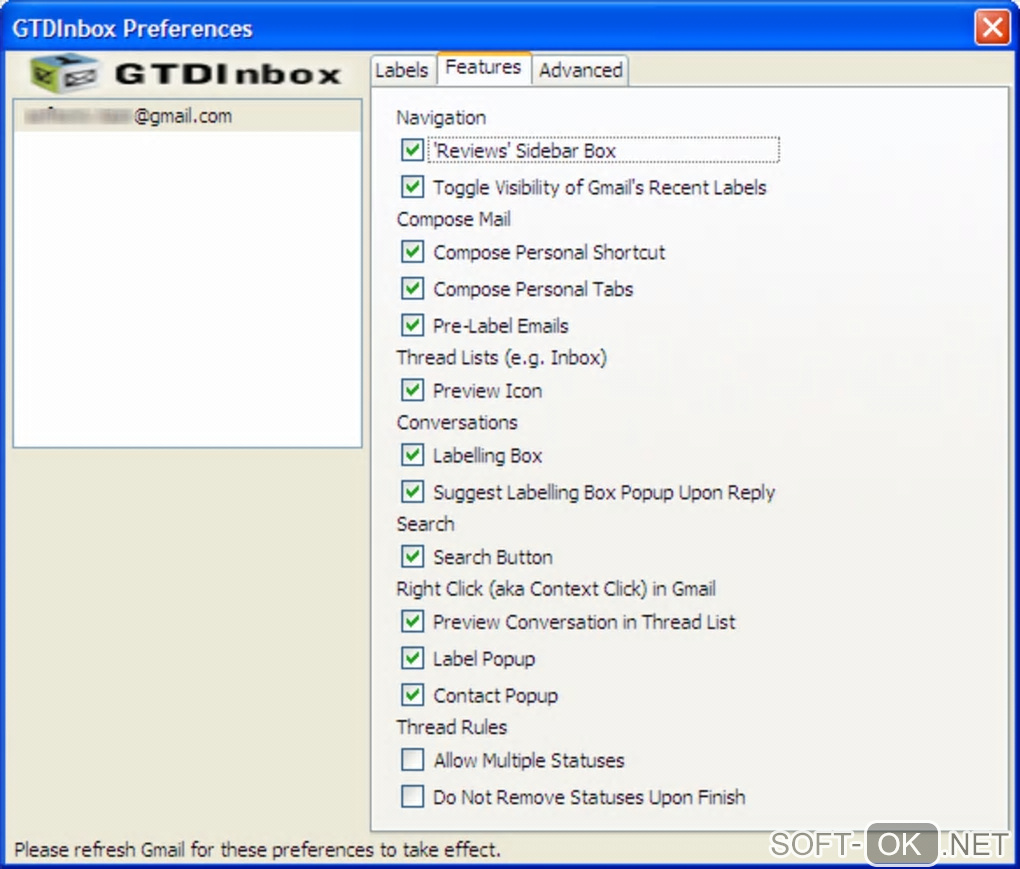Click the GTDInbox logo icon
The width and height of the screenshot is (1020, 869).
pyautogui.click(x=65, y=73)
